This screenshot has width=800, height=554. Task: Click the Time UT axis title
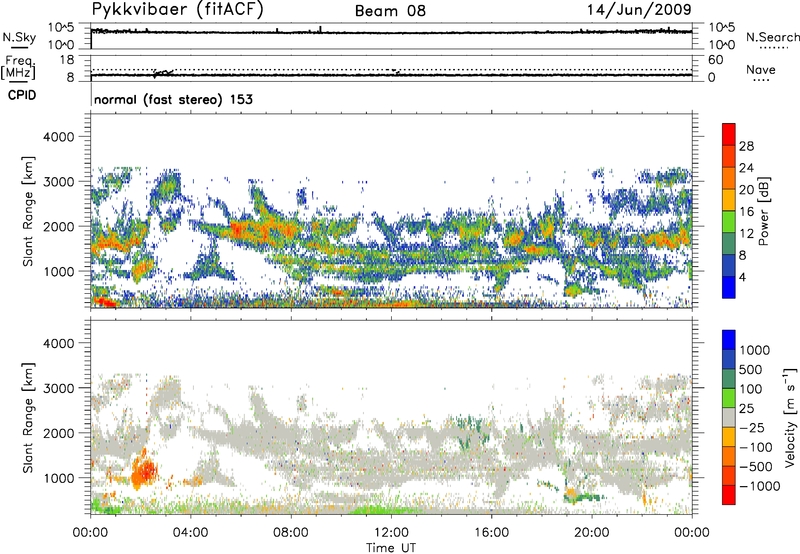[391, 548]
